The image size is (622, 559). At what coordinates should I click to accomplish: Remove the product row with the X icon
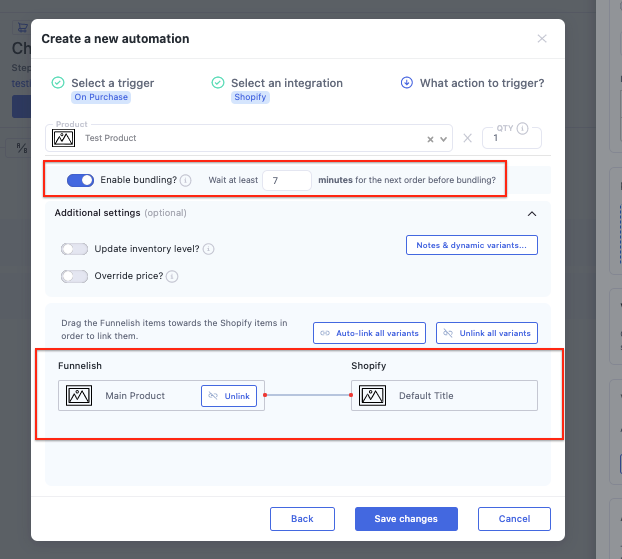pos(468,138)
